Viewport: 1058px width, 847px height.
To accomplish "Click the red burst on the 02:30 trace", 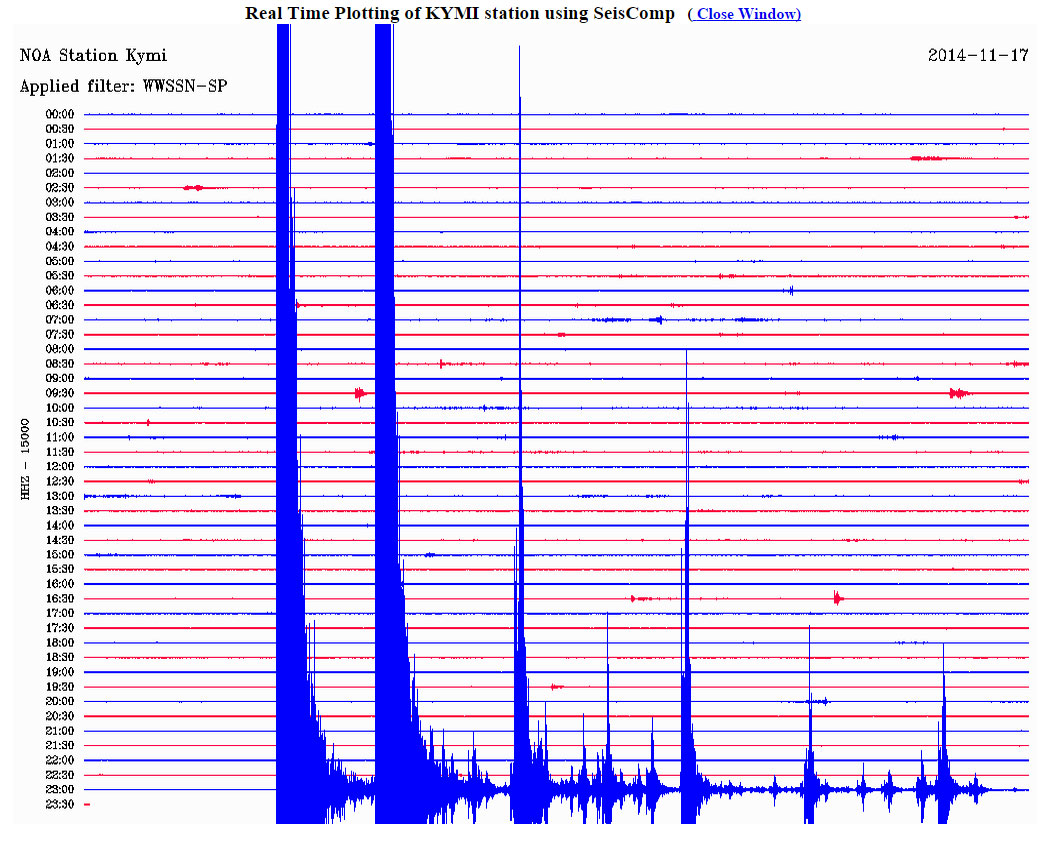I will tap(194, 187).
